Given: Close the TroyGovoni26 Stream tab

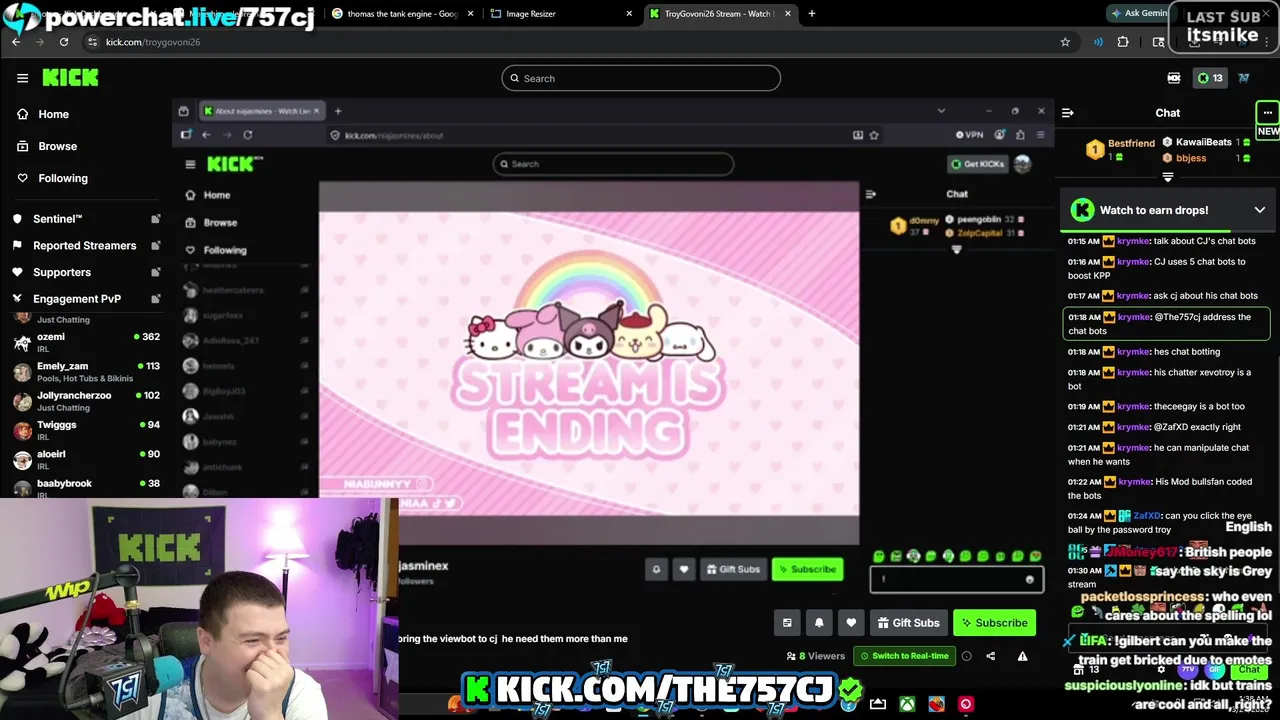Looking at the screenshot, I should coord(788,14).
